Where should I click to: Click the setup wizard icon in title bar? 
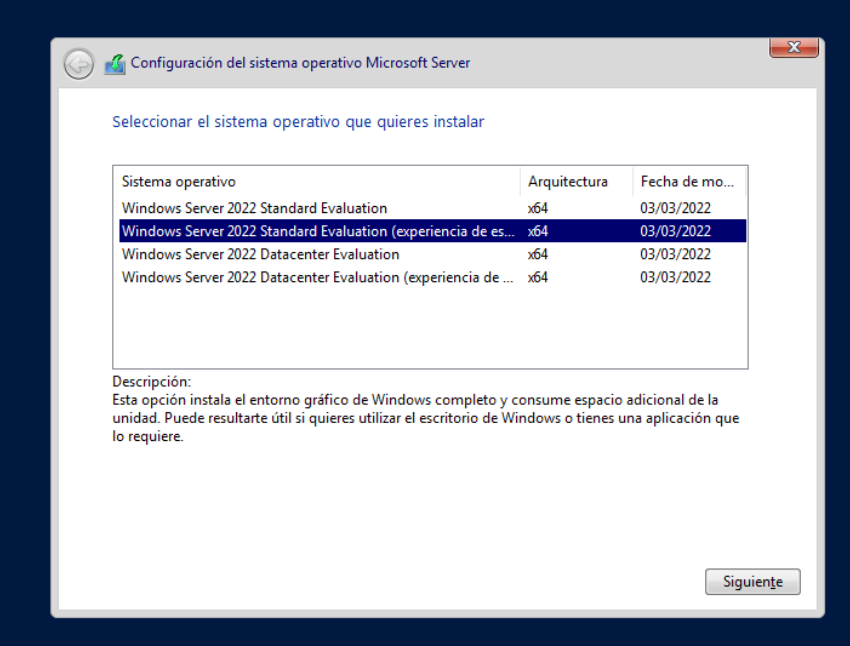pyautogui.click(x=115, y=64)
